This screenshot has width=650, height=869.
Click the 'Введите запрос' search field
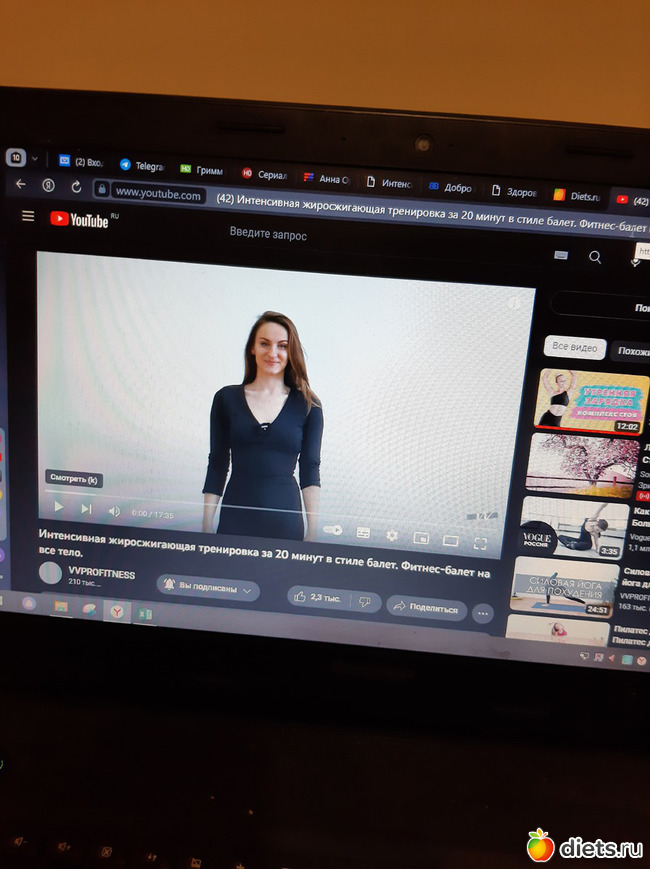[x=268, y=235]
